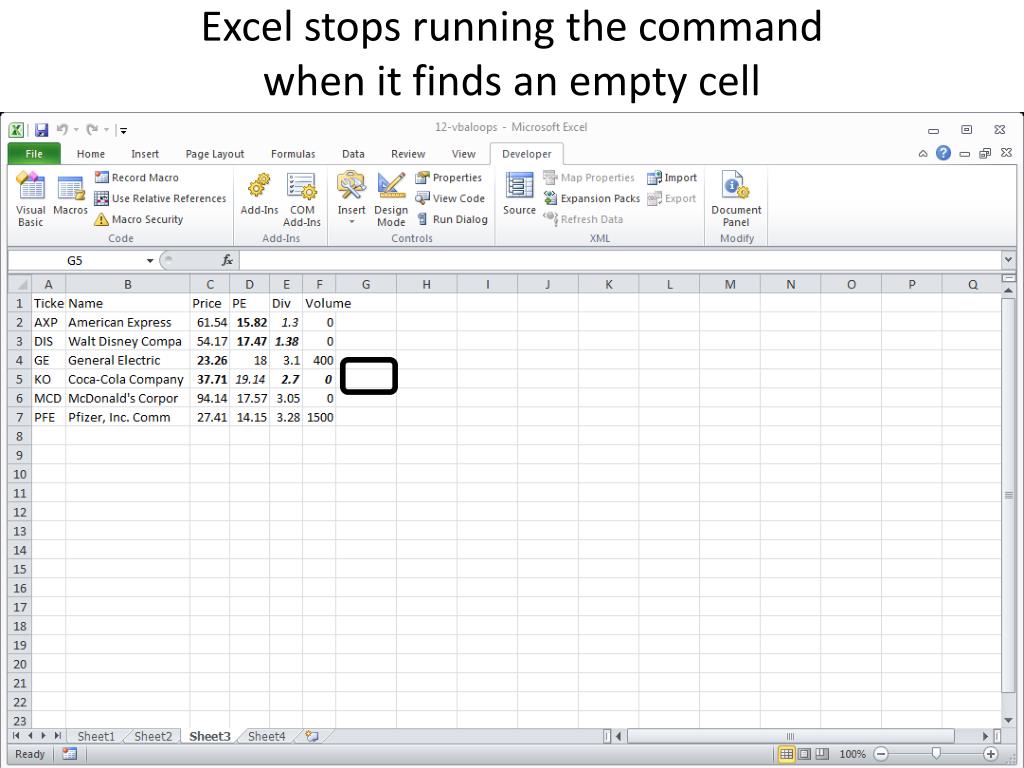This screenshot has height=768, width=1024.
Task: Click macro recording status bar icon
Action: tap(69, 754)
